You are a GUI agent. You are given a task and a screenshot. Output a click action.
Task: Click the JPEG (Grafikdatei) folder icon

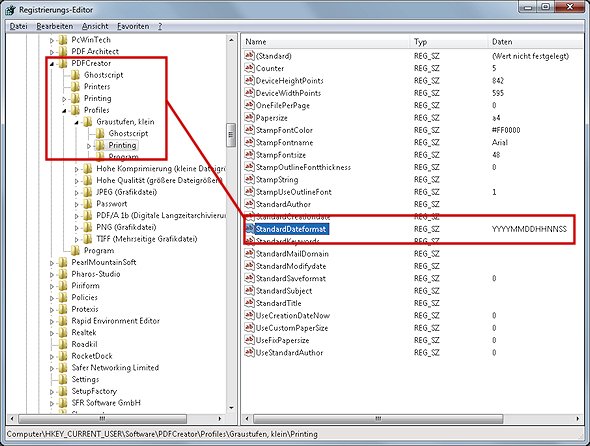click(x=88, y=192)
